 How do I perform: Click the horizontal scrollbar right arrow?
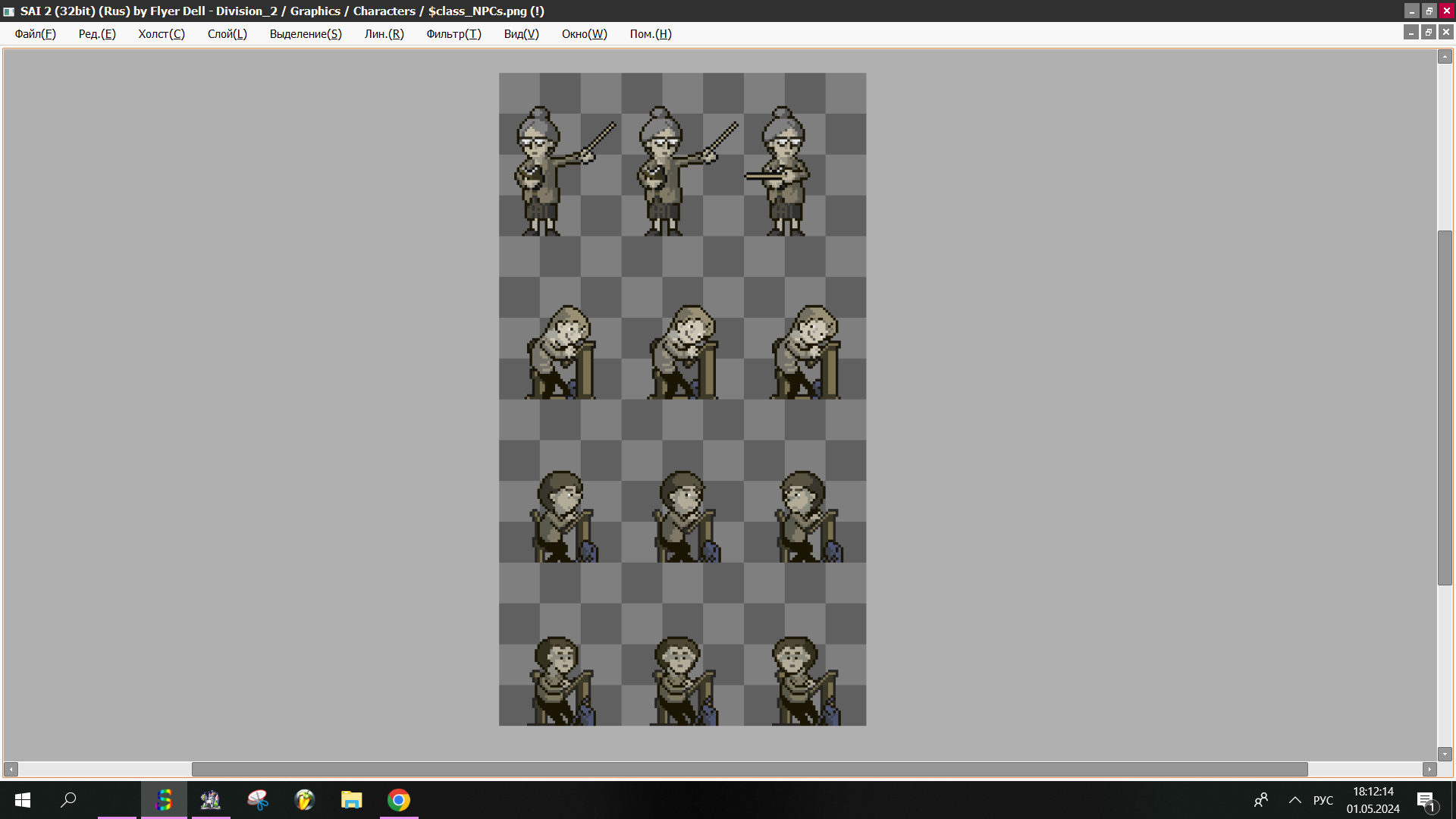pos(1429,769)
